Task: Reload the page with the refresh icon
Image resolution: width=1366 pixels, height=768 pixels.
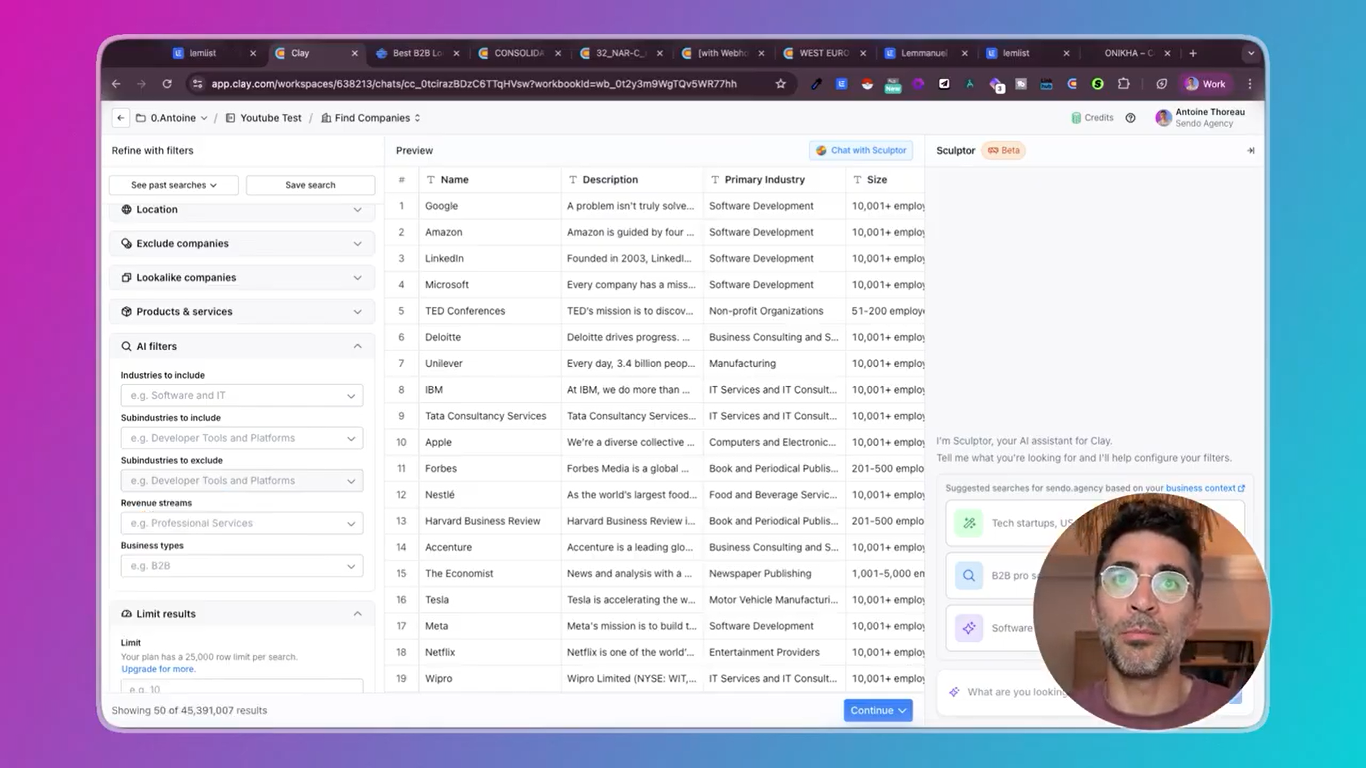Action: coord(167,84)
